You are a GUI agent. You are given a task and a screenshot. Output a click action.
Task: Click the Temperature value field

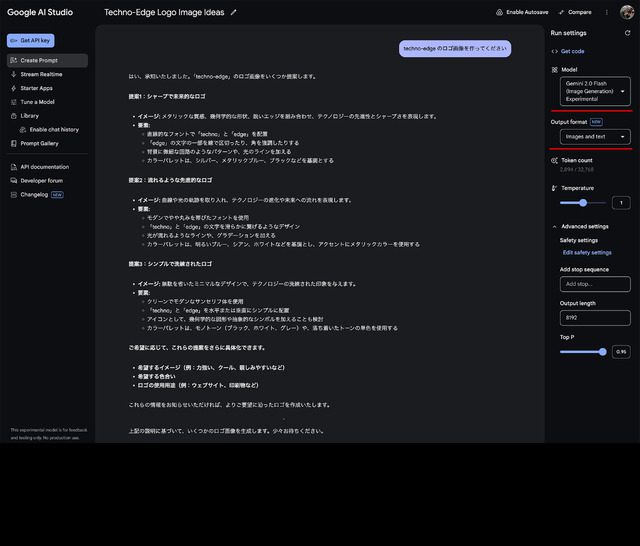coord(621,203)
